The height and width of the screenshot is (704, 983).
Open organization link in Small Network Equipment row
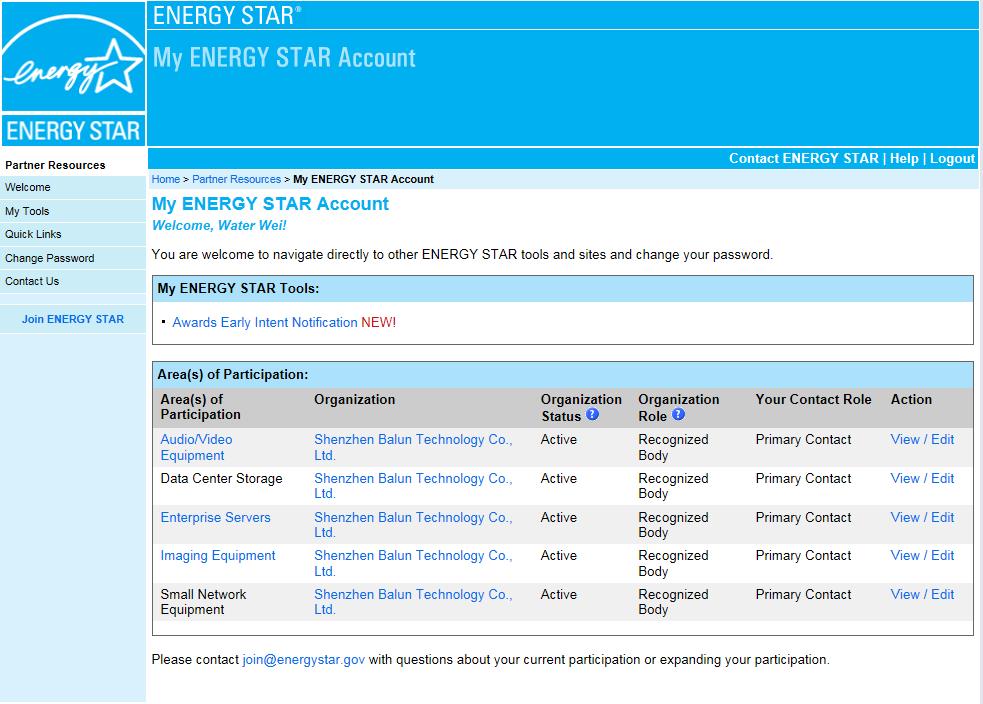pos(413,602)
